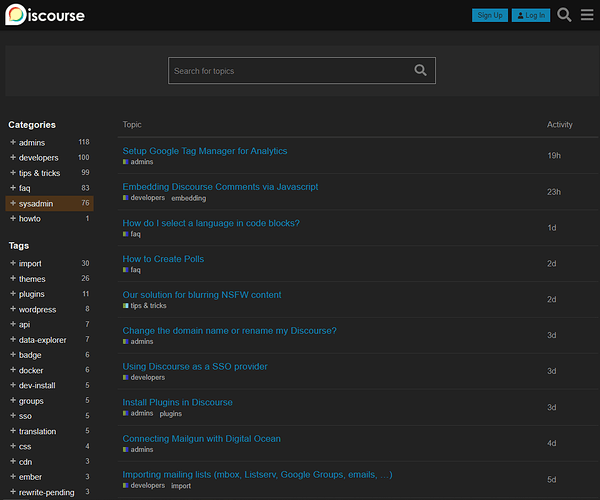Viewport: 600px width, 500px height.
Task: Click the plus icon beside sso tag
Action: (13, 415)
